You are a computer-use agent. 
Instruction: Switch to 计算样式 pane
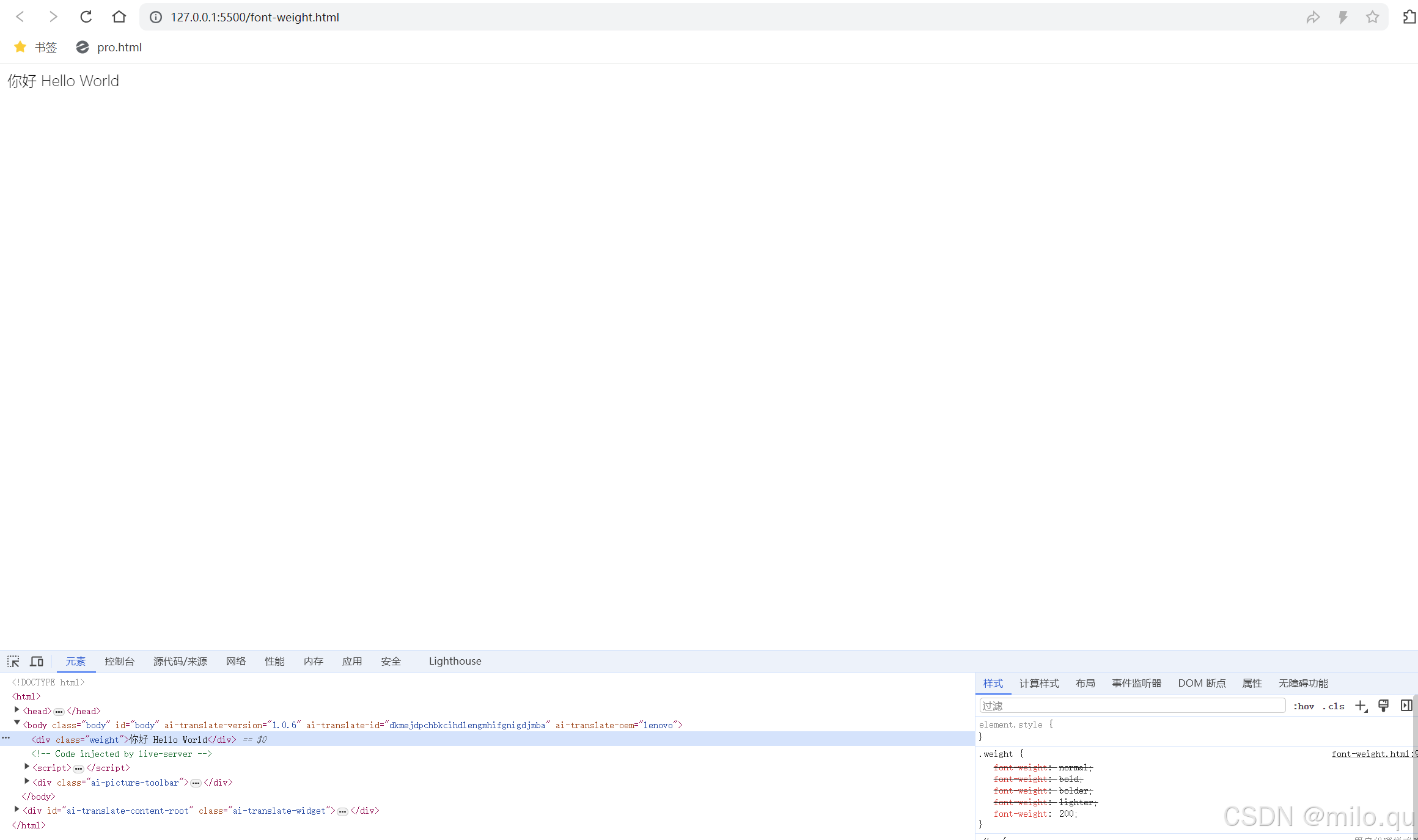click(1039, 683)
